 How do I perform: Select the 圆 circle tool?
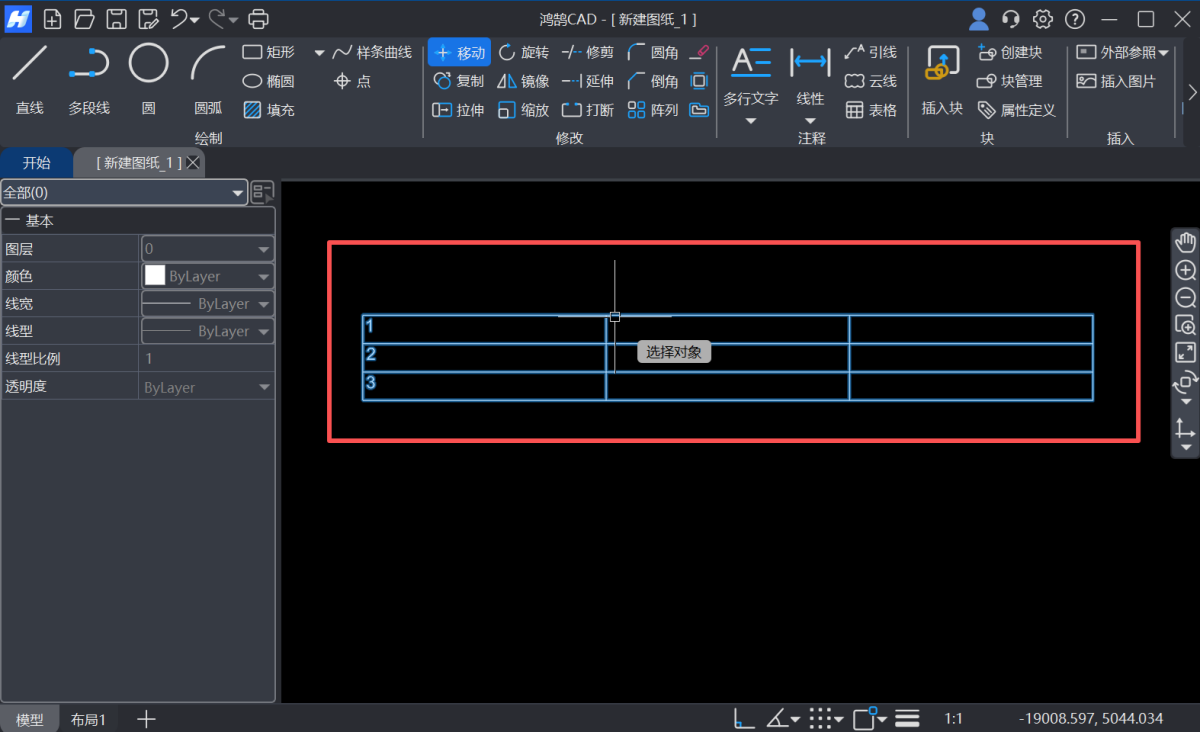click(x=148, y=65)
